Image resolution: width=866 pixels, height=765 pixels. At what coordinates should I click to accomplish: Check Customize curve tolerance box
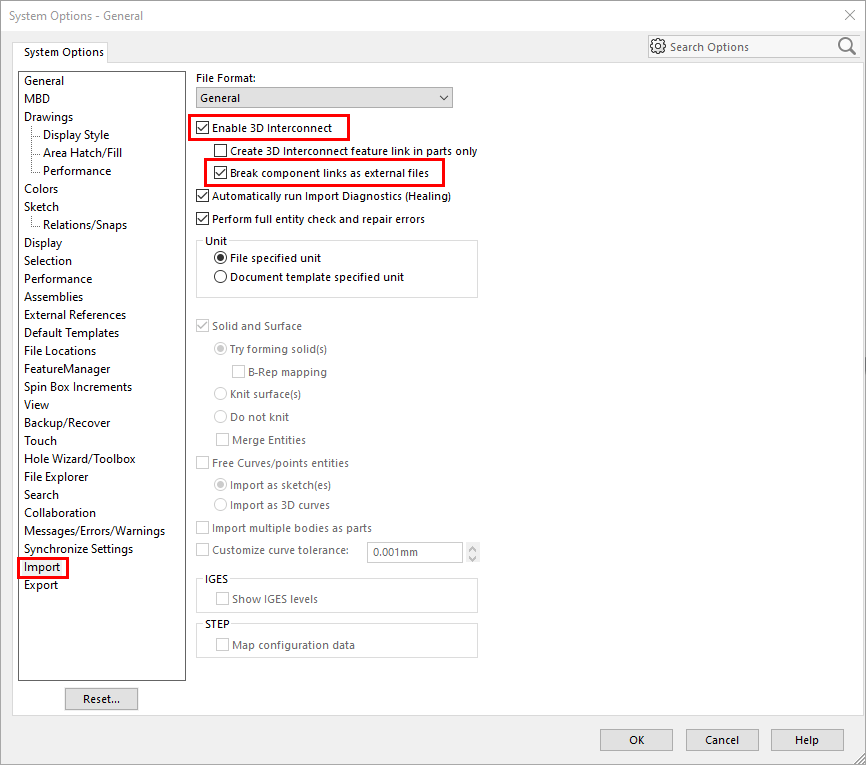coord(203,550)
